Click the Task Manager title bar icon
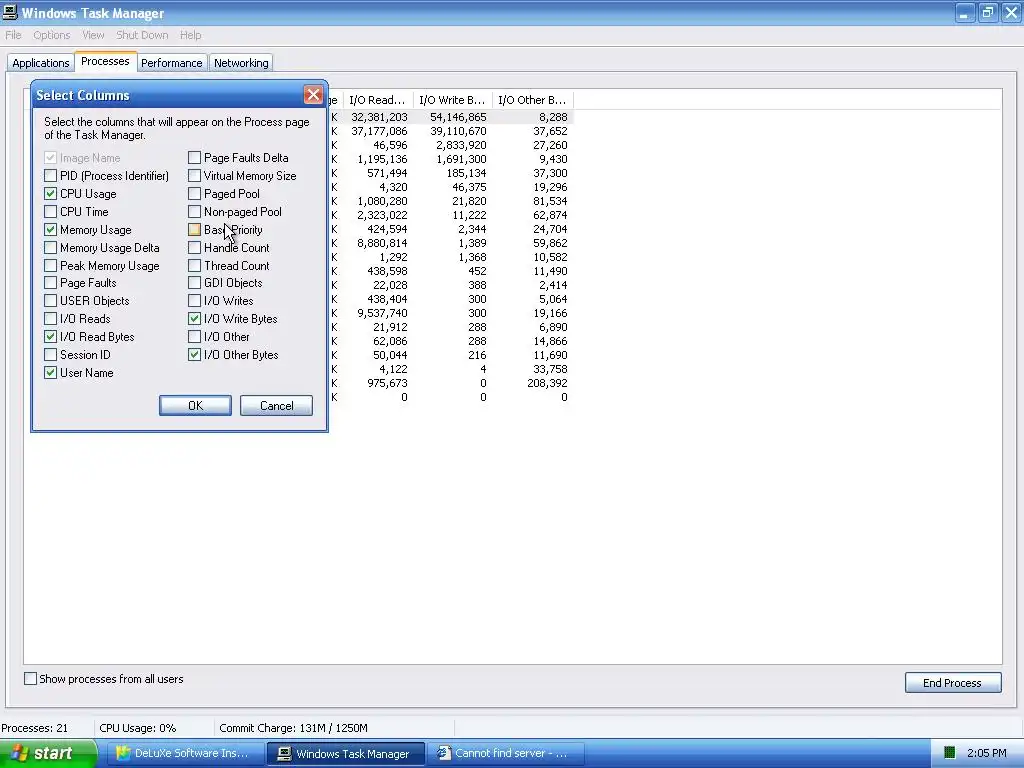1024x768 pixels. (x=10, y=12)
